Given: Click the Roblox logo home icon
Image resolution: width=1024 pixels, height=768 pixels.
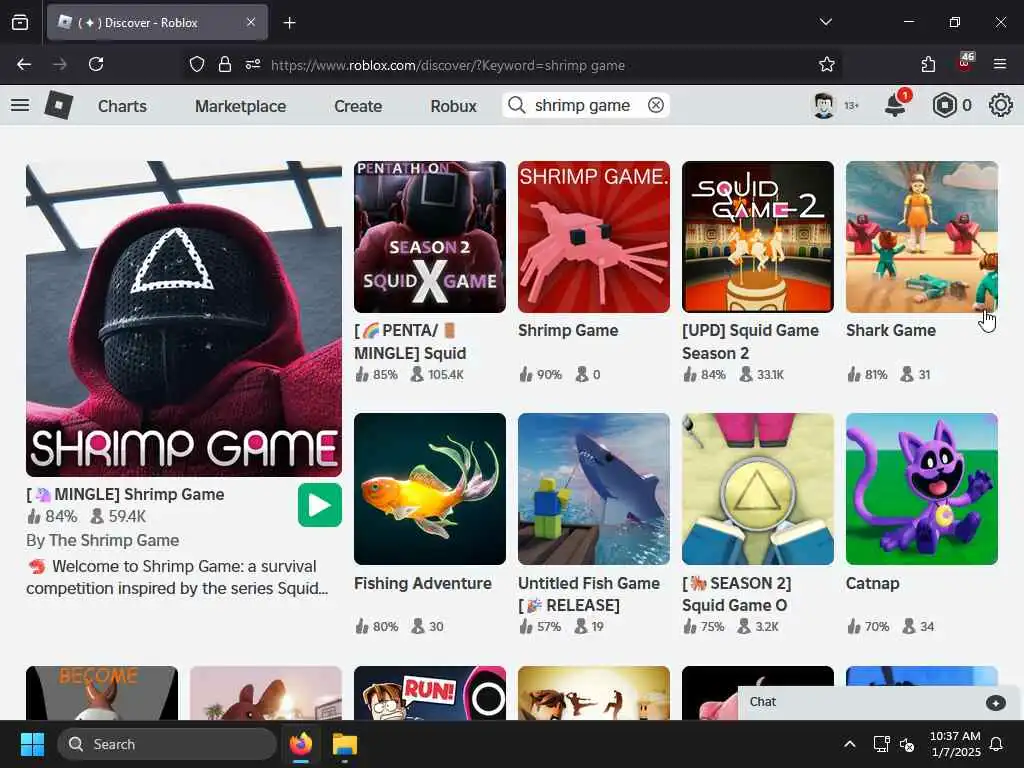Looking at the screenshot, I should tap(58, 105).
